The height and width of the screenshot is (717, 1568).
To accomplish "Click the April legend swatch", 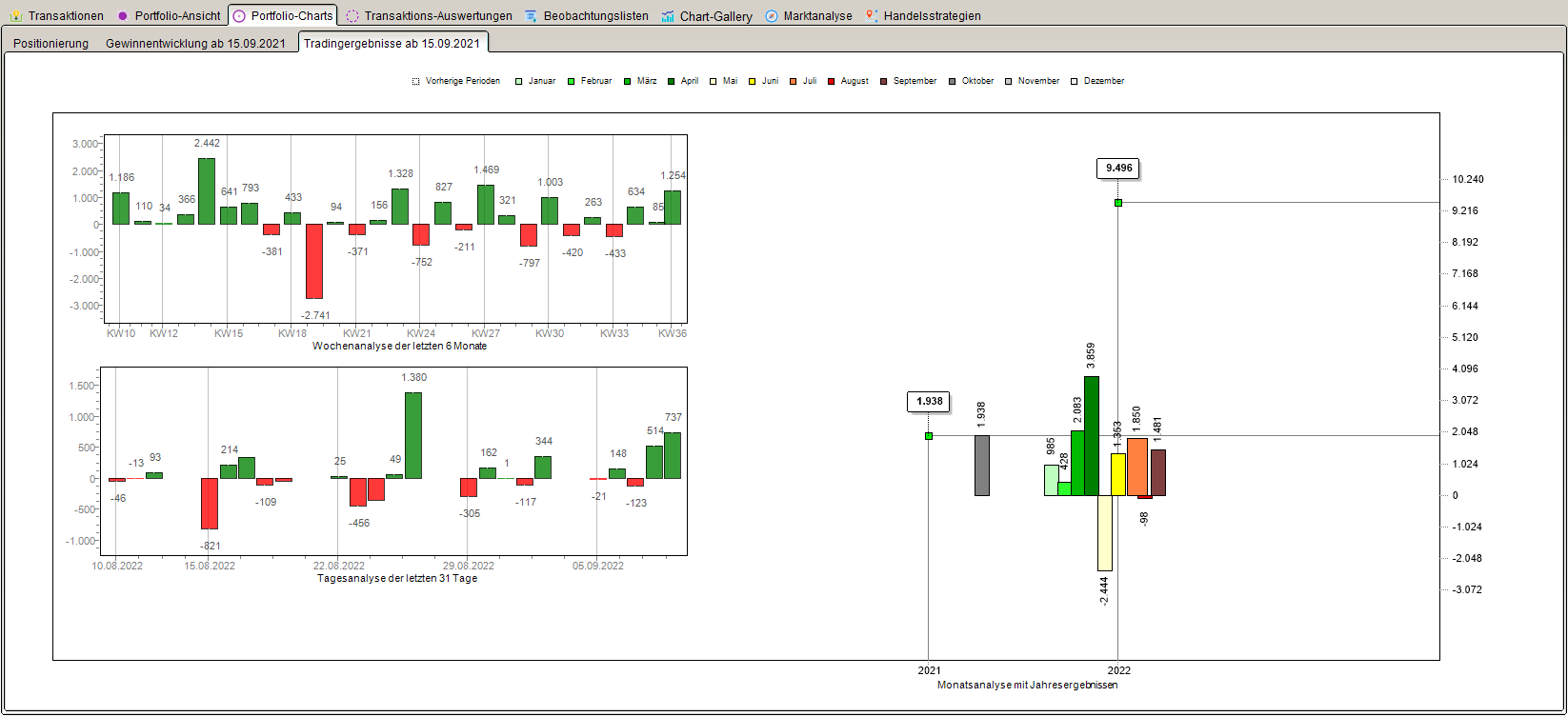I will 672,82.
